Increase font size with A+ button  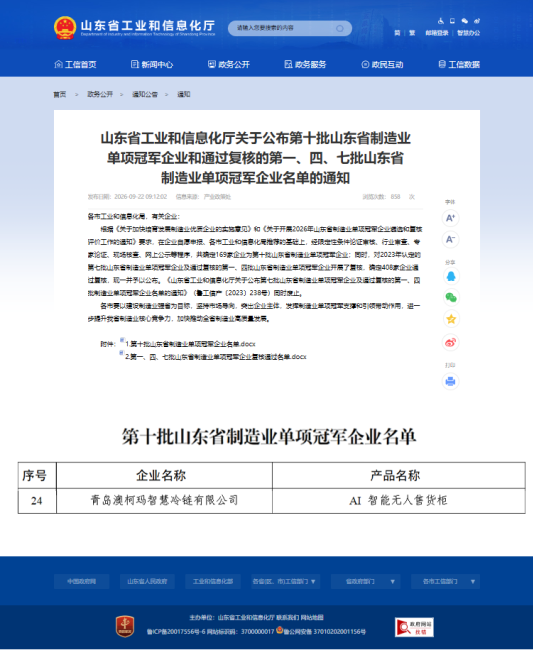450,218
